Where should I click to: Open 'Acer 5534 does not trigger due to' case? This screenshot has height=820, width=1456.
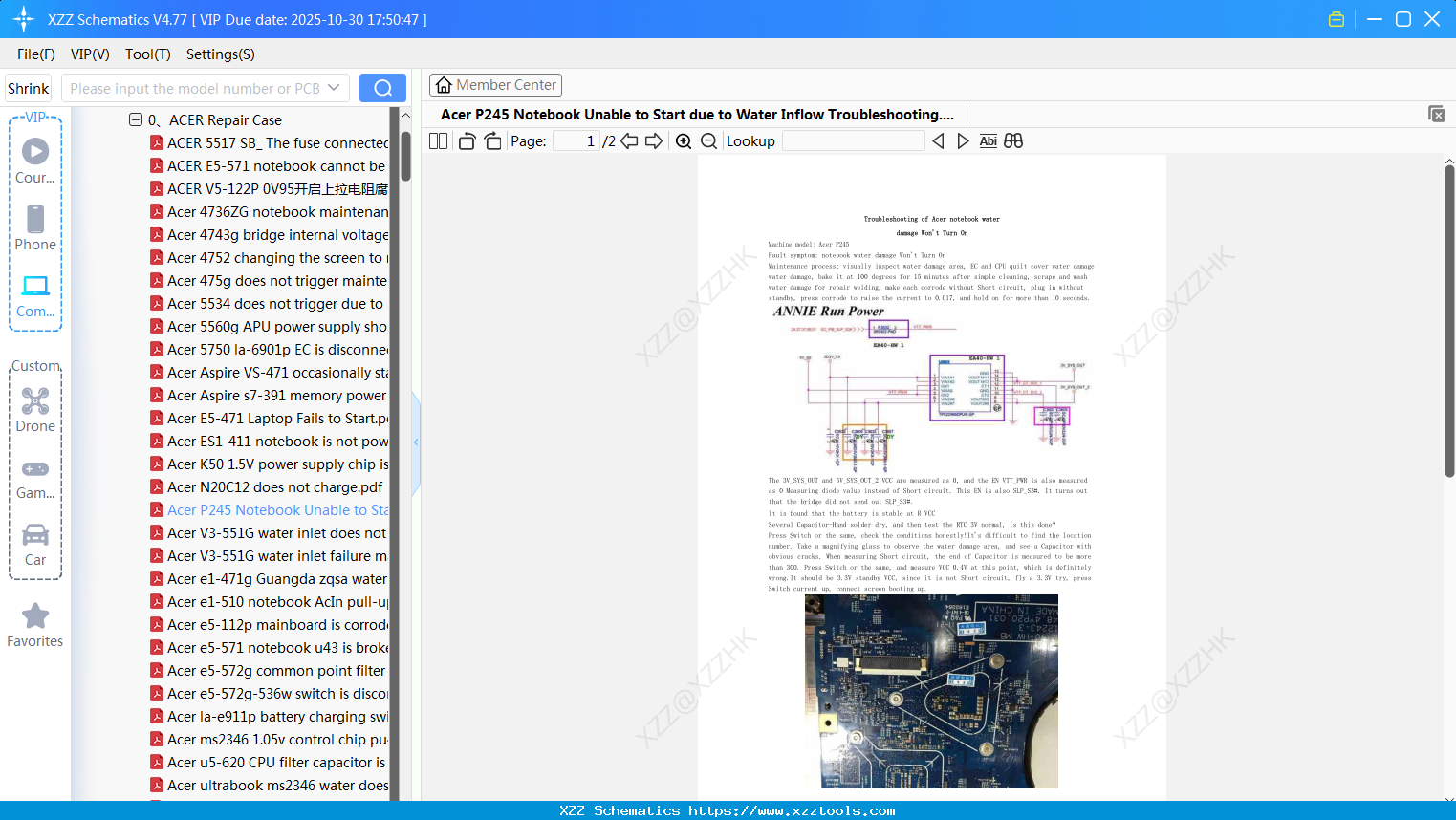(x=268, y=304)
